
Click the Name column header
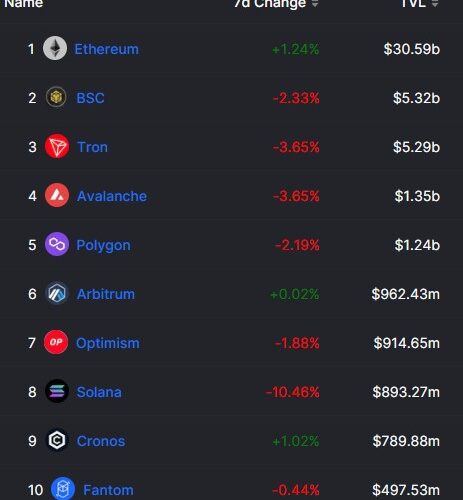(x=23, y=4)
